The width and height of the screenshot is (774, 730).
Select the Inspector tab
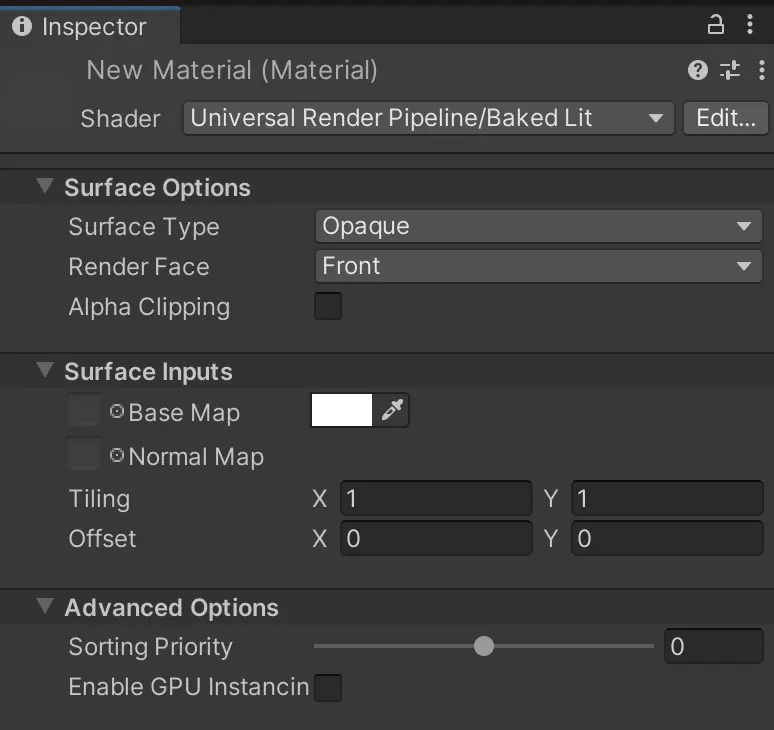pyautogui.click(x=90, y=26)
